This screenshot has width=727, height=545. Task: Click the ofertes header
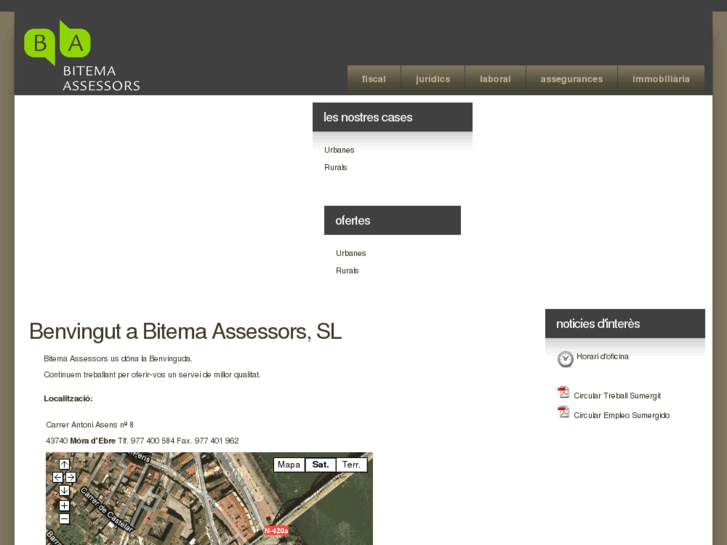point(392,220)
